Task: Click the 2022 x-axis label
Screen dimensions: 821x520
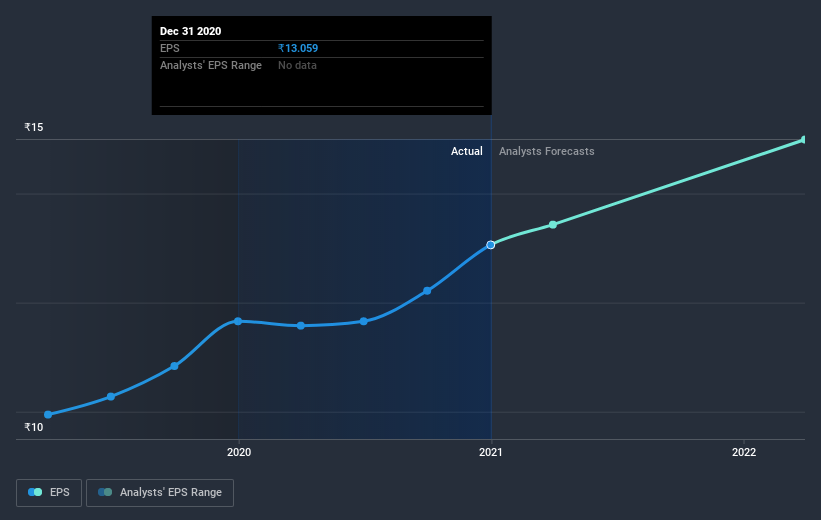Action: pos(744,452)
